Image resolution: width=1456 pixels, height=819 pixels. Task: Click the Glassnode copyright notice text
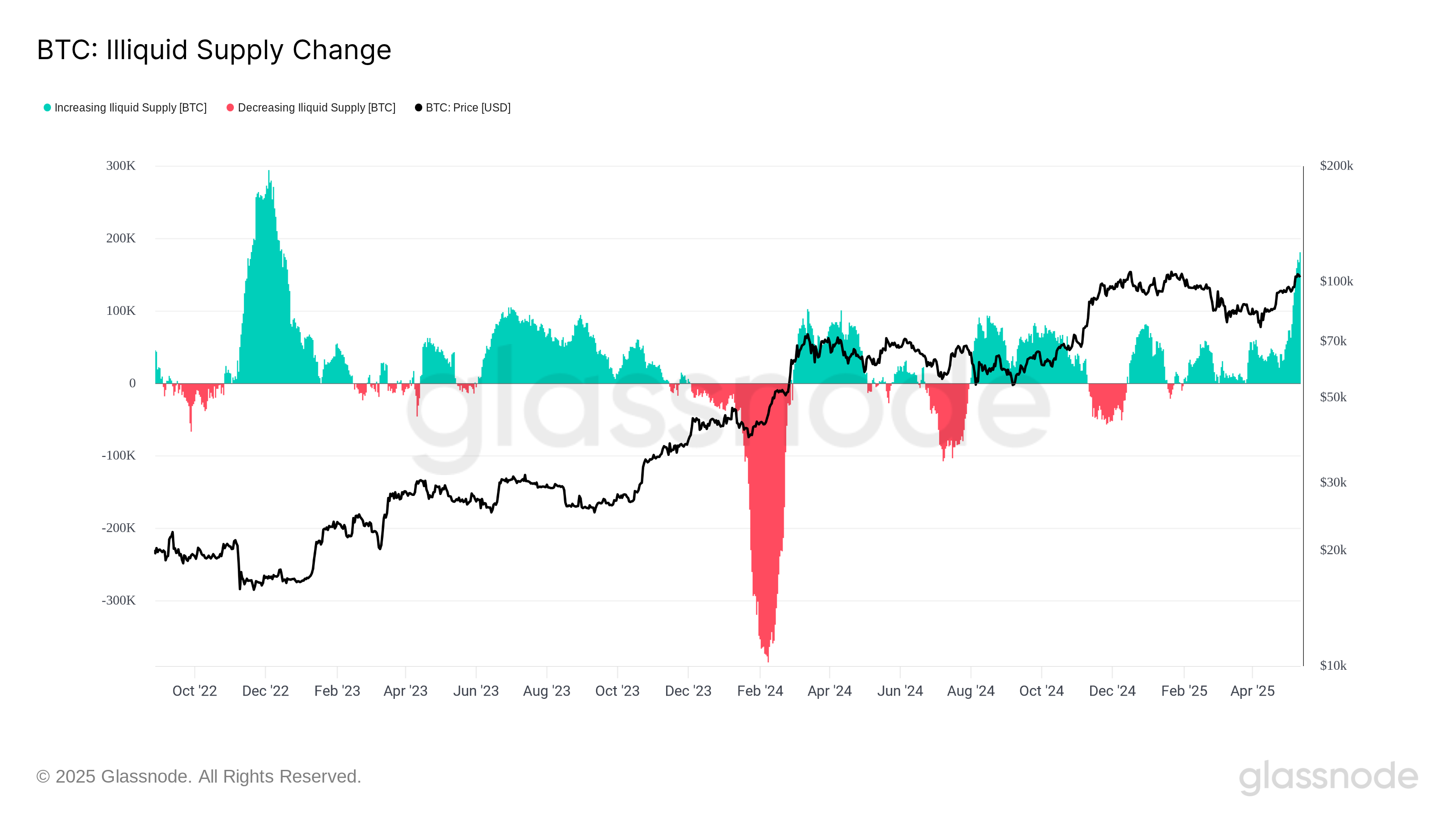[198, 777]
